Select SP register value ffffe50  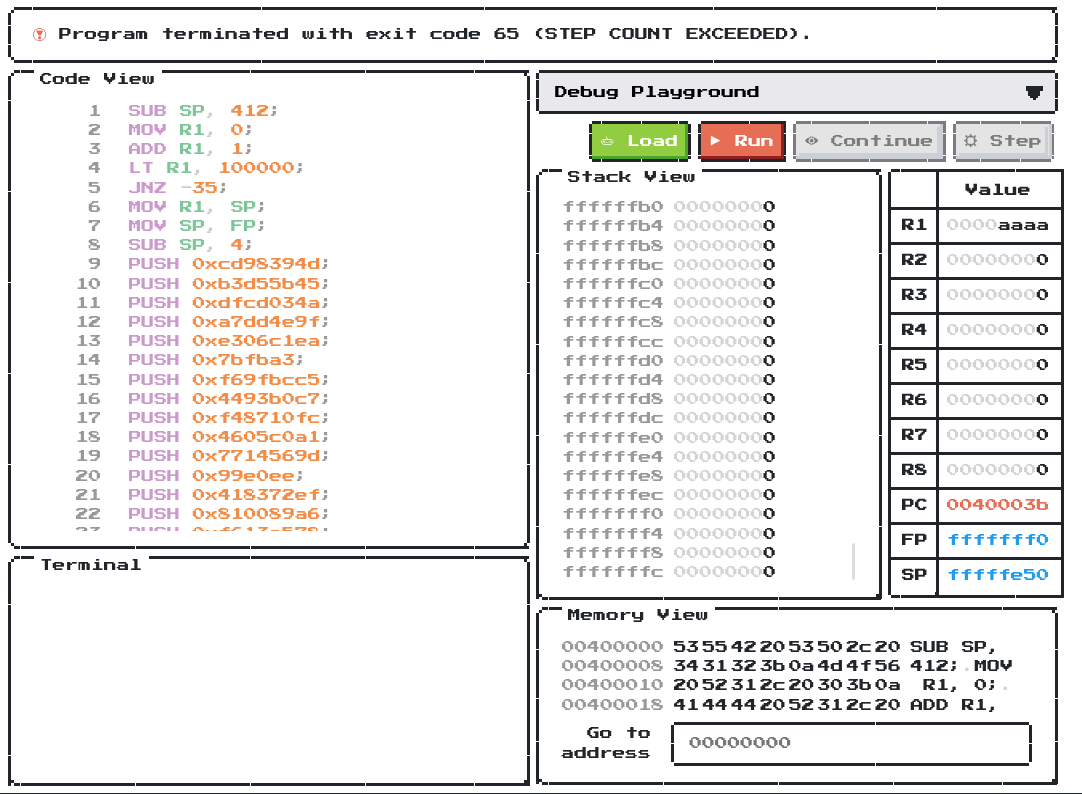point(998,575)
